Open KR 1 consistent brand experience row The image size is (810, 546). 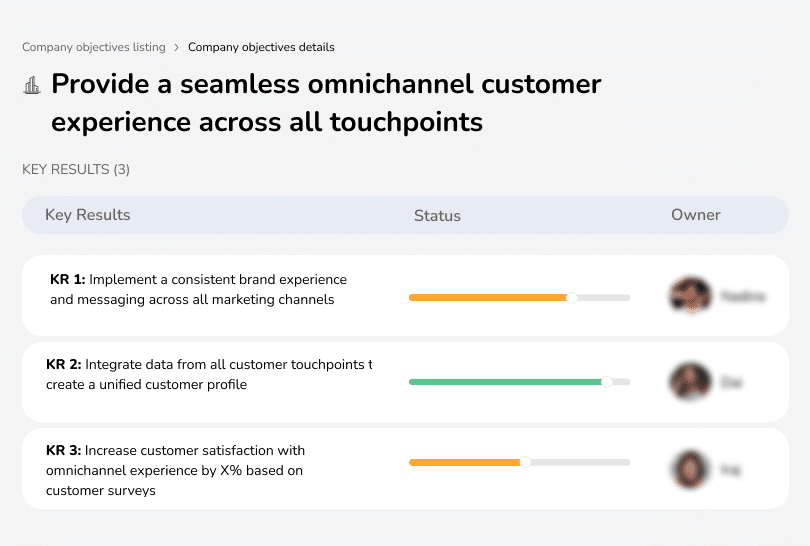[x=198, y=289]
